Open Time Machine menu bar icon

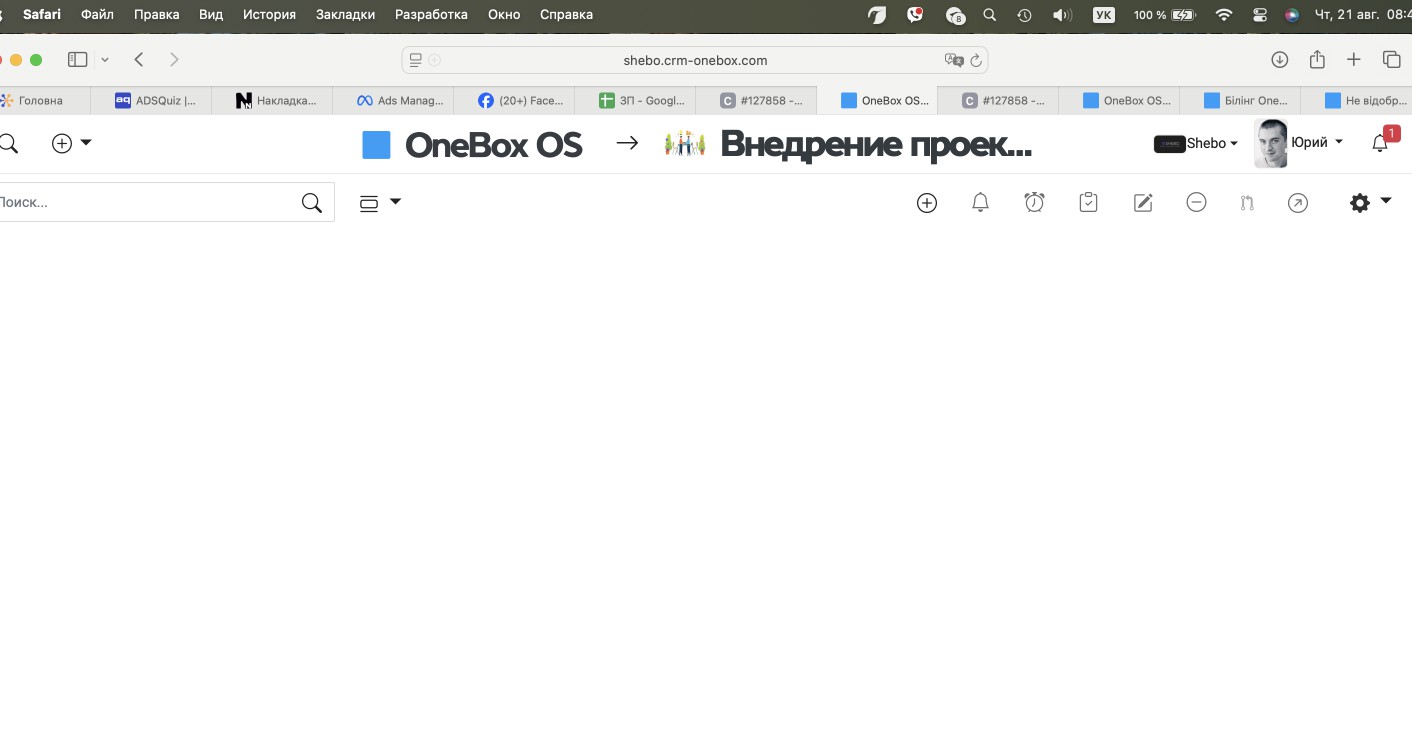point(1024,15)
